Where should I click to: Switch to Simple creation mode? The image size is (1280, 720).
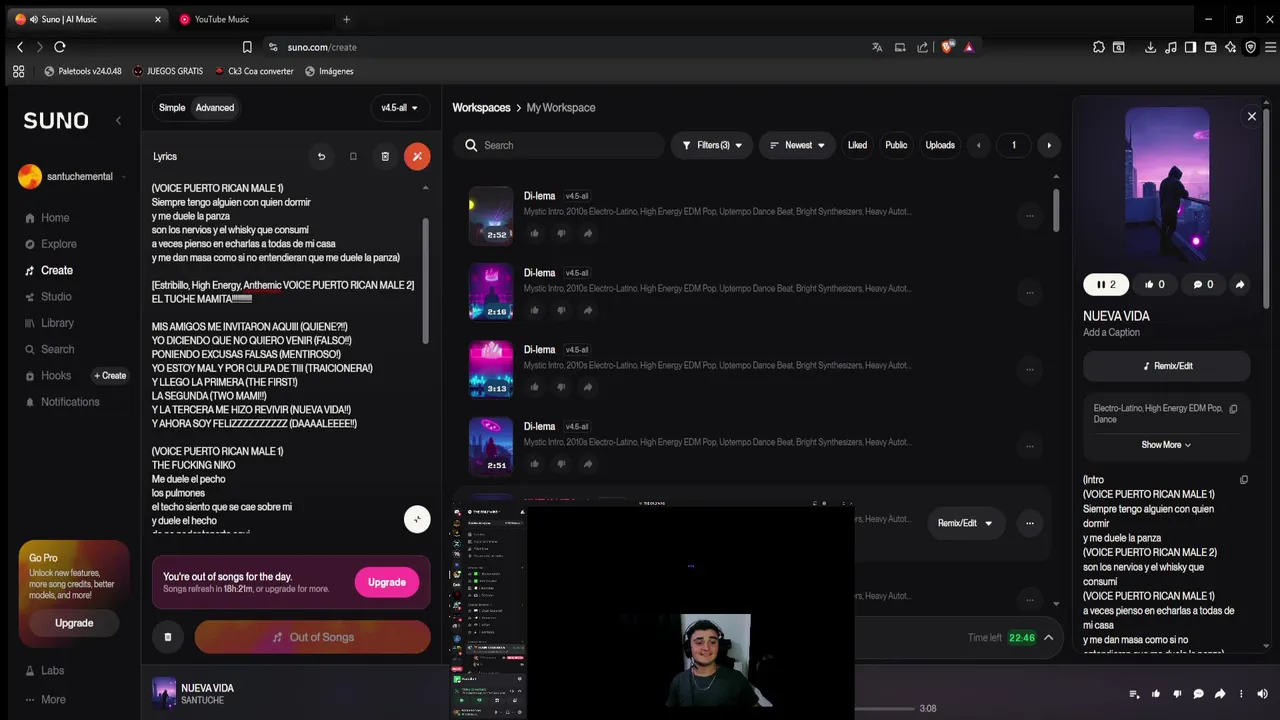[x=172, y=108]
